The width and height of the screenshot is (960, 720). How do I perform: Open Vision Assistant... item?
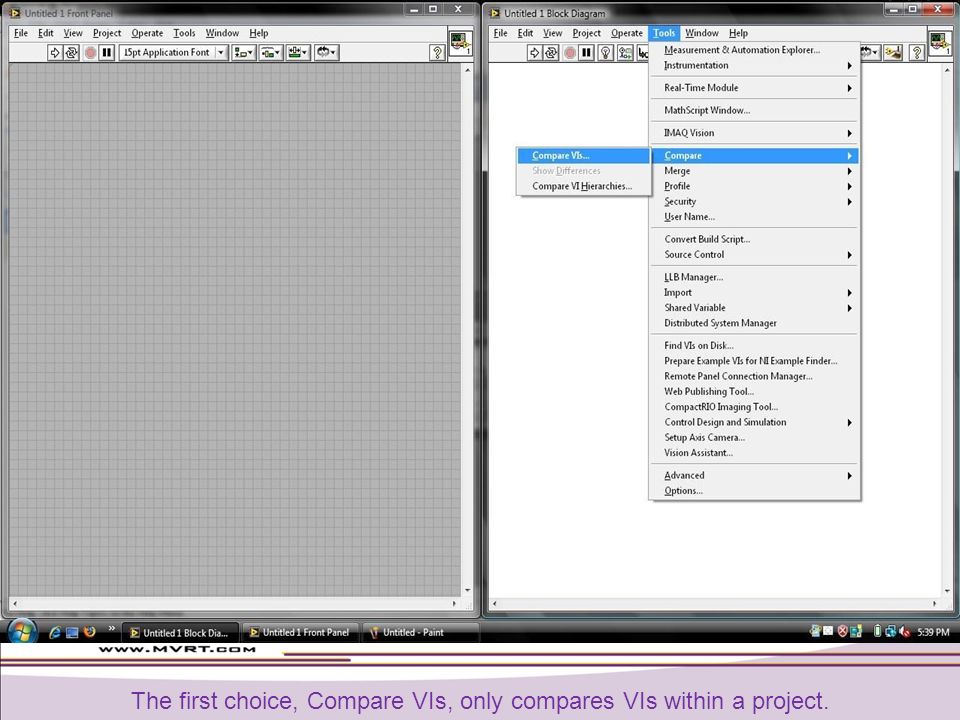tap(754, 453)
